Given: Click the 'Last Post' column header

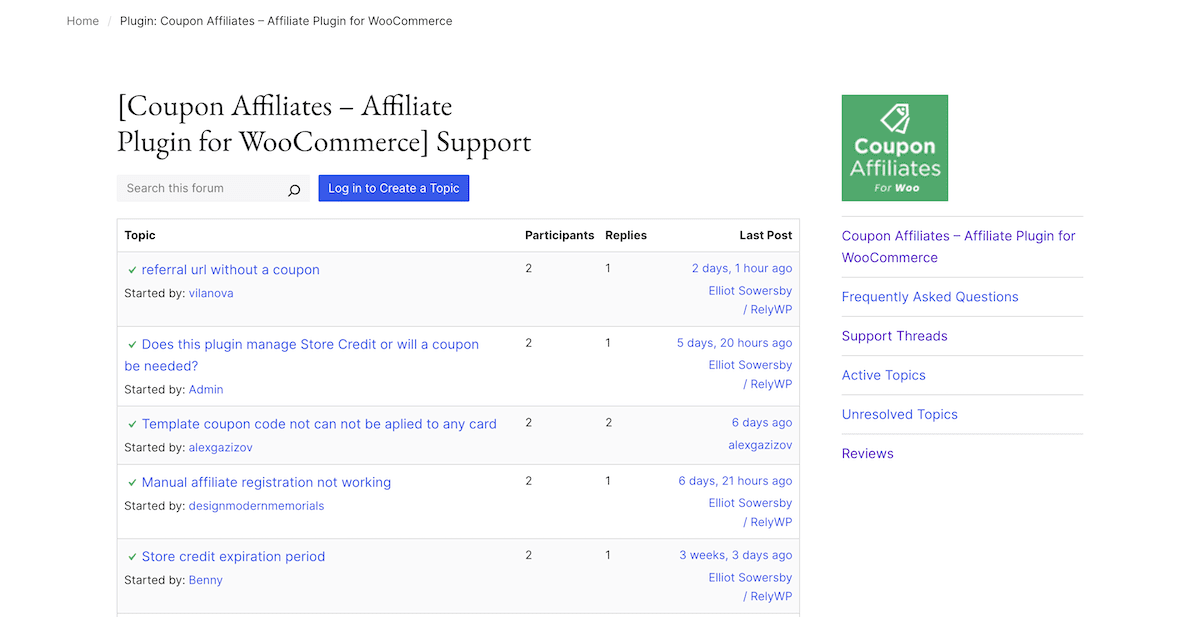Looking at the screenshot, I should (x=766, y=235).
